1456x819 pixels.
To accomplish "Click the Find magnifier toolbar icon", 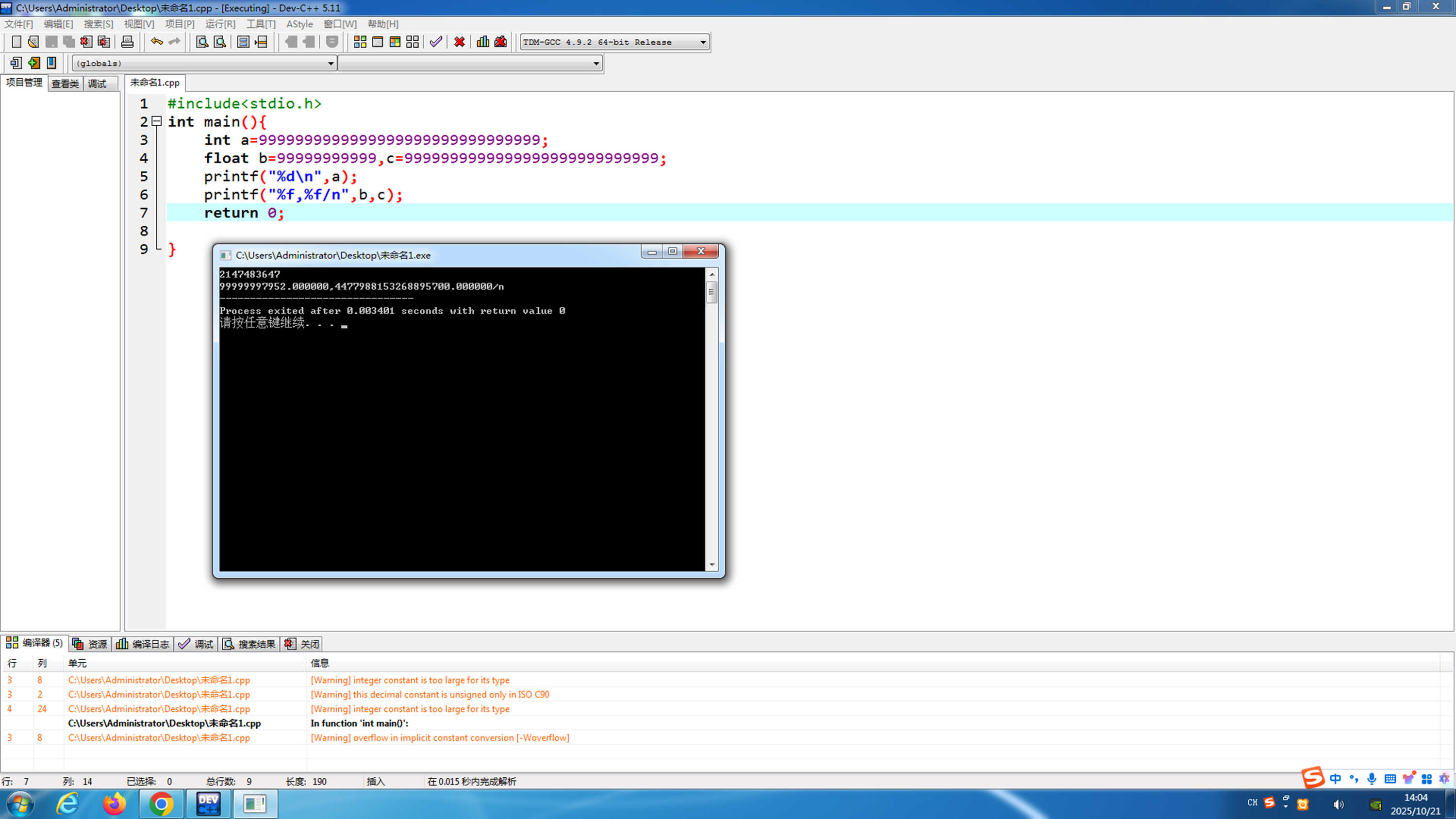I will click(x=202, y=42).
